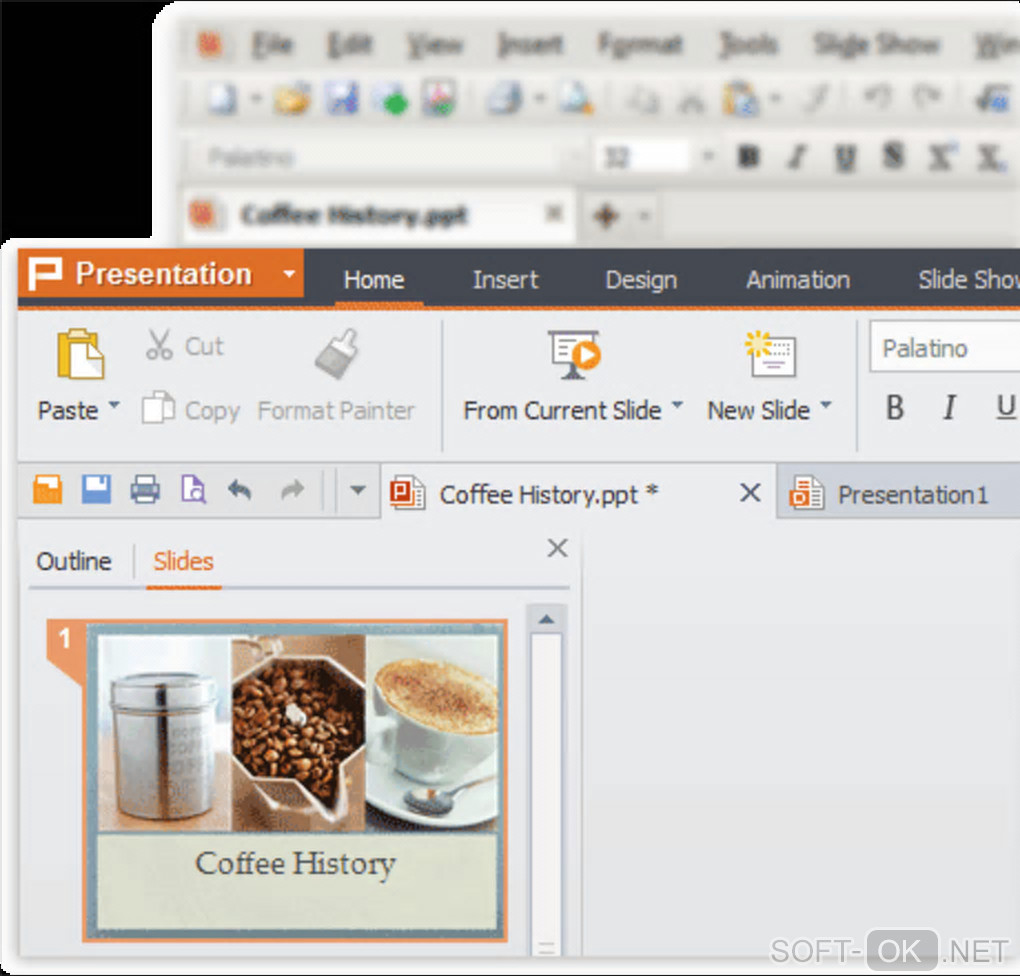Click the Palatino font name box
1020x976 pixels.
tap(945, 347)
